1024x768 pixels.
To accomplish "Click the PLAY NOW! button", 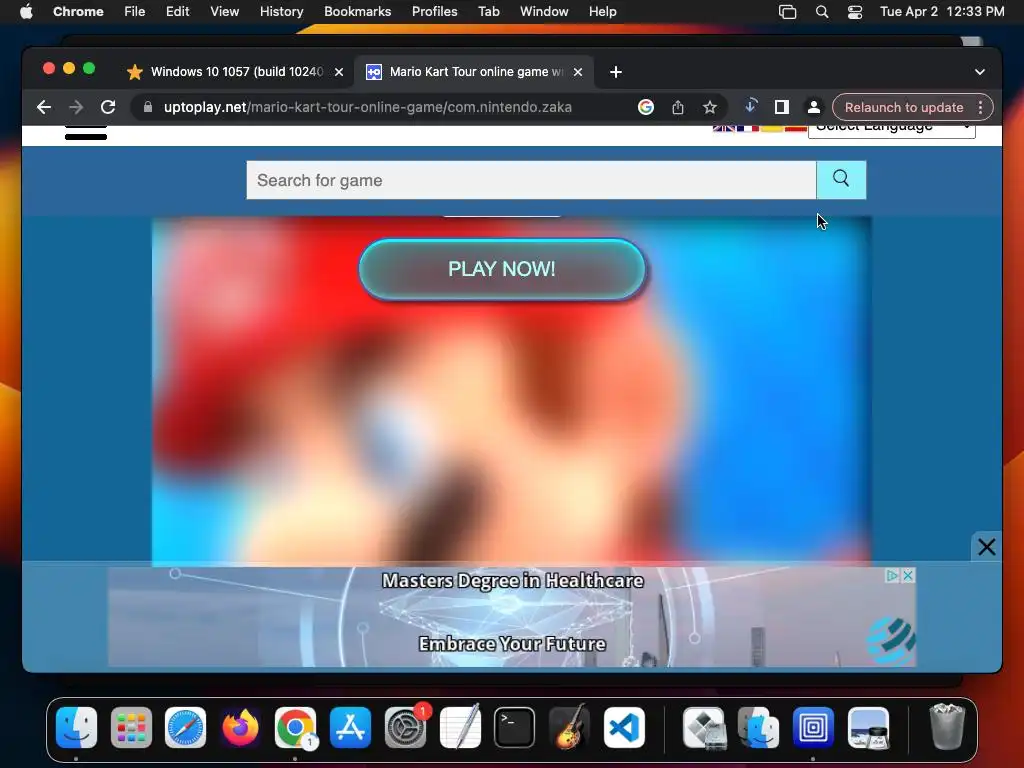I will [x=502, y=269].
